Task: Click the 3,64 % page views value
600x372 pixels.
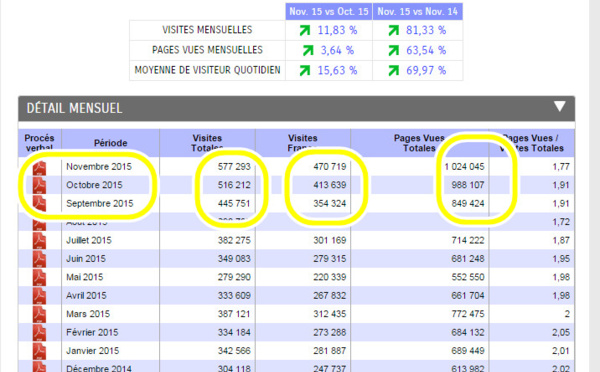Action: (x=337, y=50)
